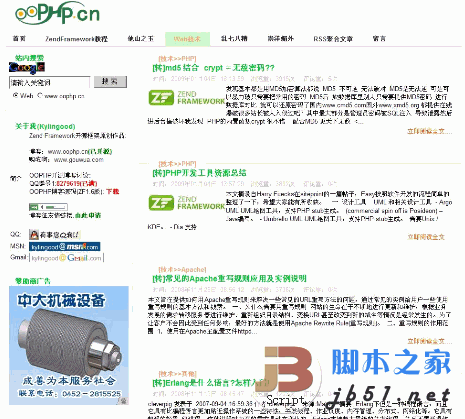
Task: Click the Gmail email badge
Action: click(67, 258)
